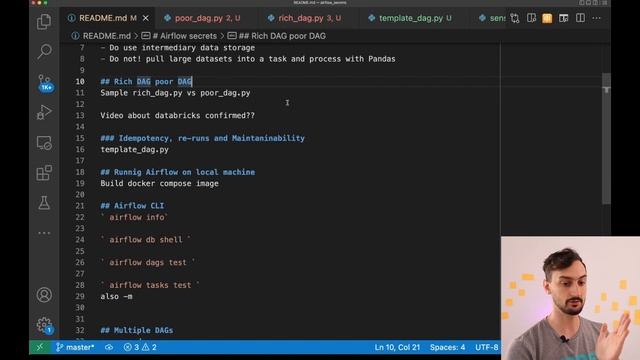Image resolution: width=640 pixels, height=360 pixels.
Task: Open the Testing flask view
Action: [44, 203]
